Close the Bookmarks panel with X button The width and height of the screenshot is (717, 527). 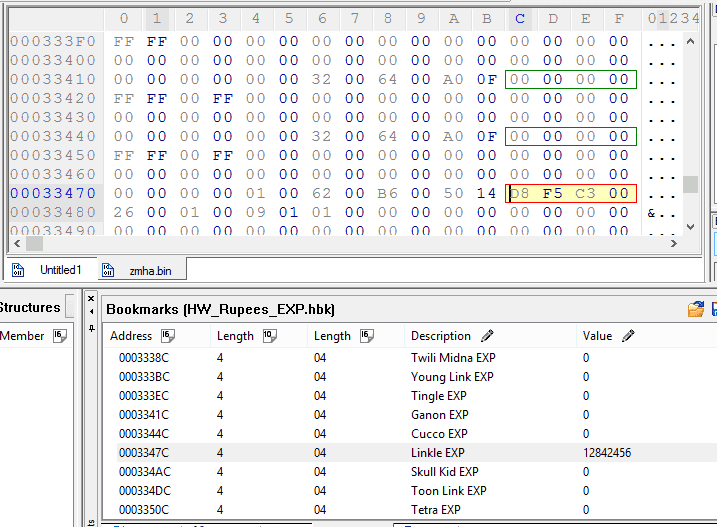(x=91, y=299)
